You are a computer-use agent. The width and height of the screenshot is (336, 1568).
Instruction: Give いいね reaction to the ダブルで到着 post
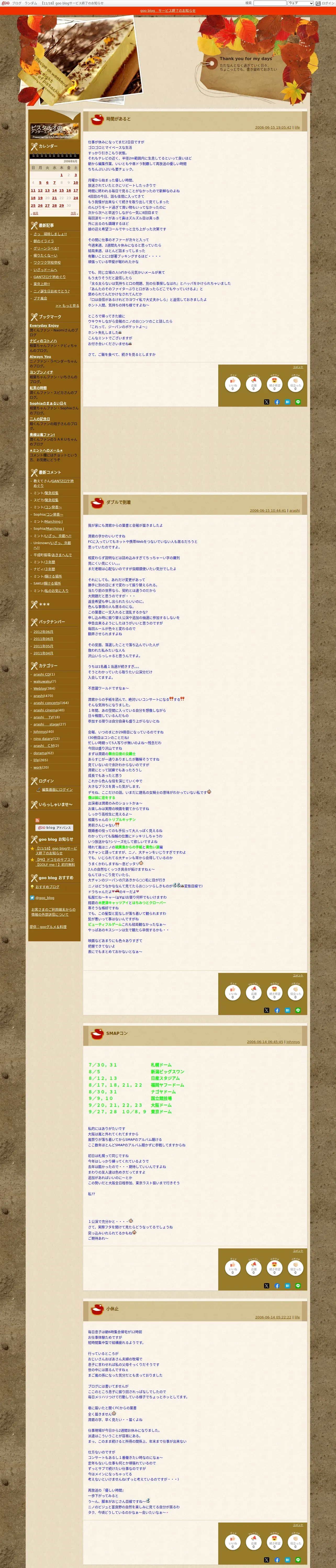pos(232,992)
